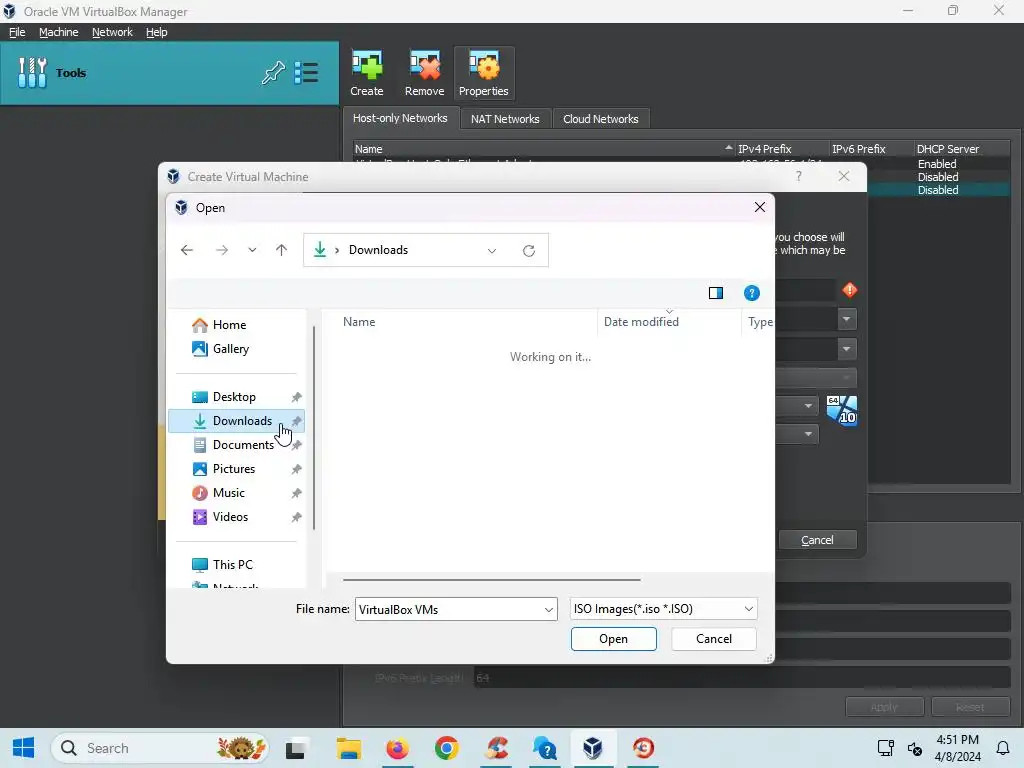Sort files by Date modified column
Image resolution: width=1024 pixels, height=768 pixels.
(669, 322)
